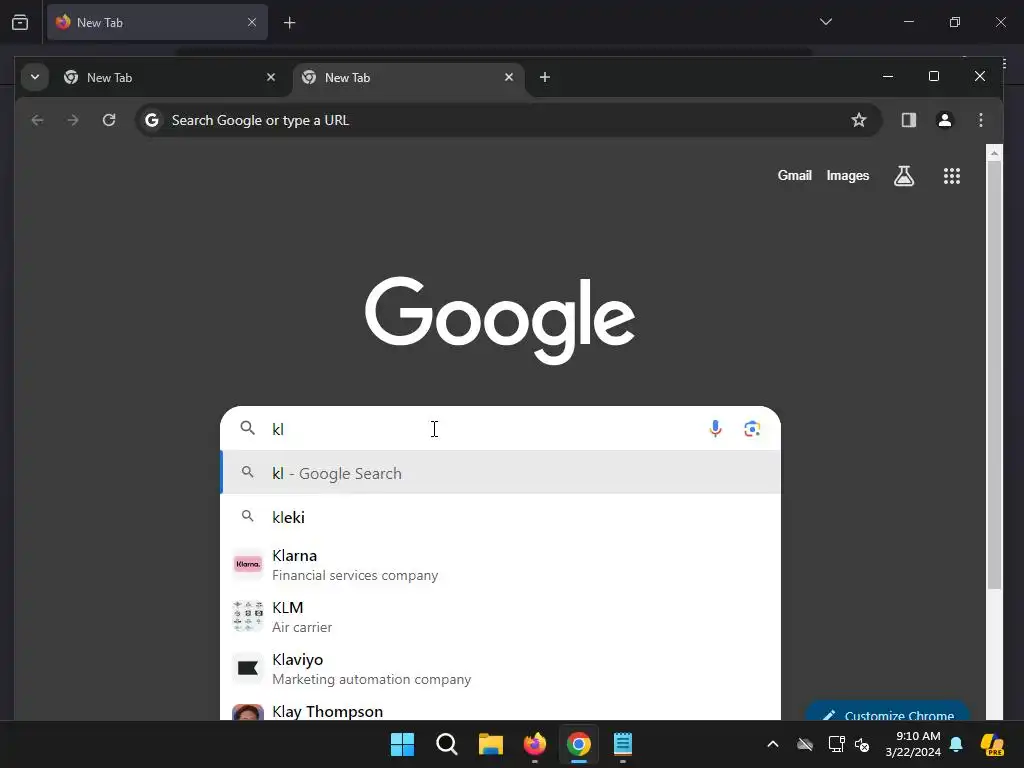
Task: Close the Firefox New Tab tab
Action: (252, 22)
